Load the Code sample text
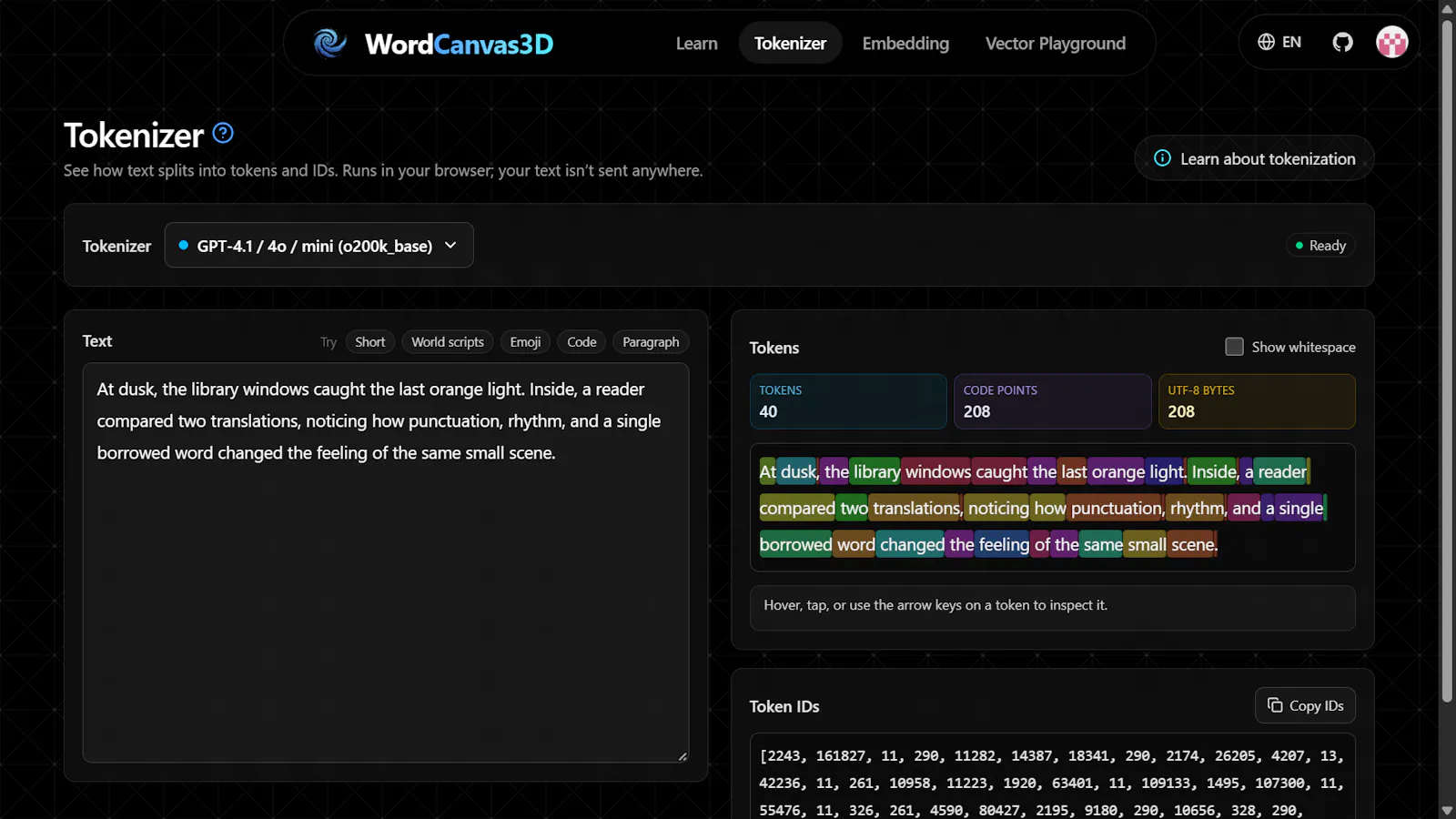This screenshot has width=1456, height=819. (x=581, y=342)
